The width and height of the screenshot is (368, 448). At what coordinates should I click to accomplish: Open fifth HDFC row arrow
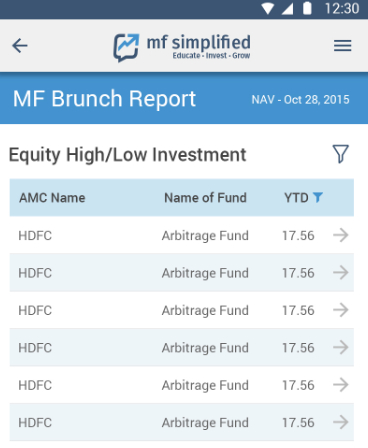click(341, 385)
